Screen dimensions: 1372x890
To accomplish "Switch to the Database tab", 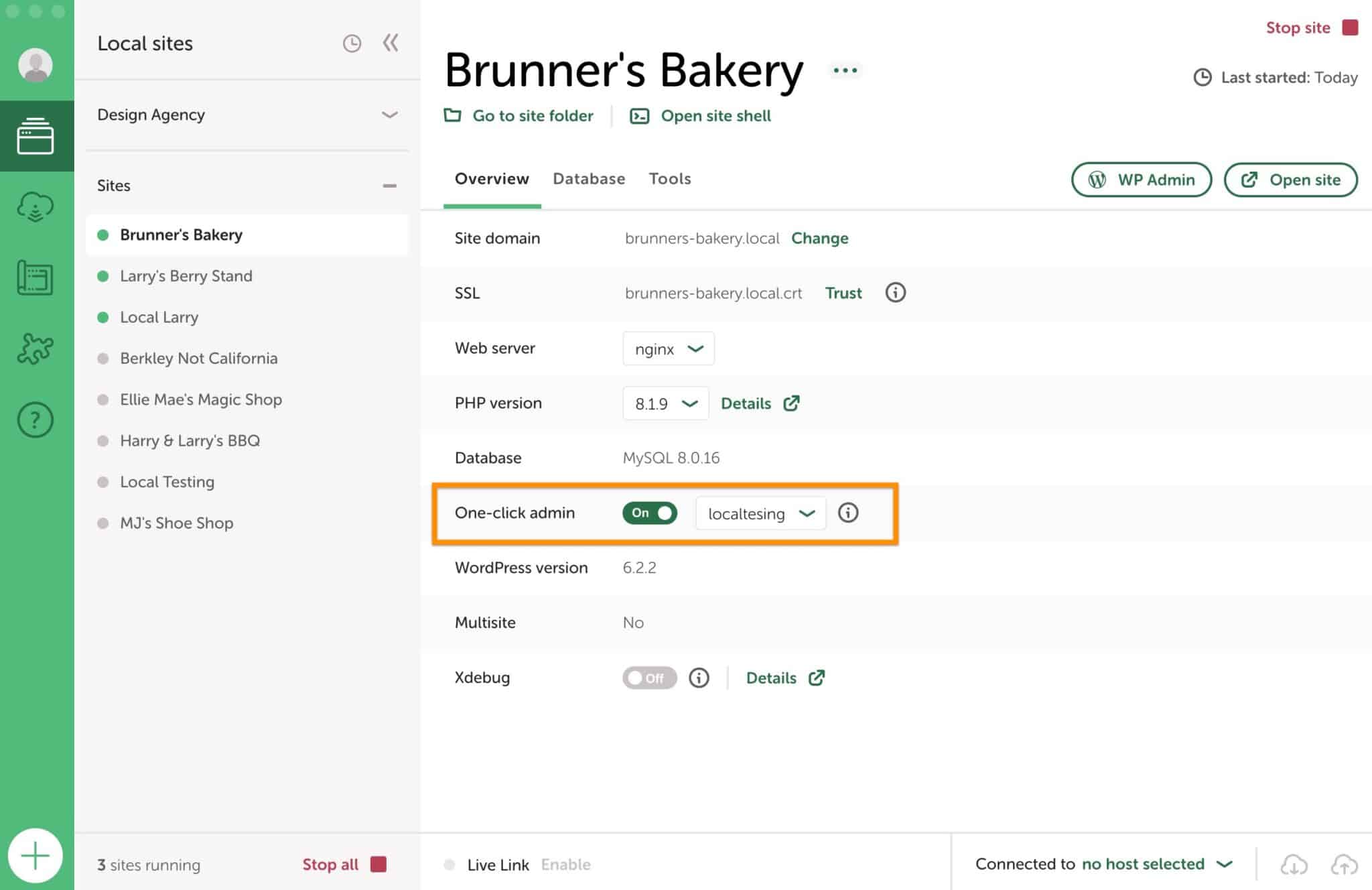I will [x=588, y=178].
